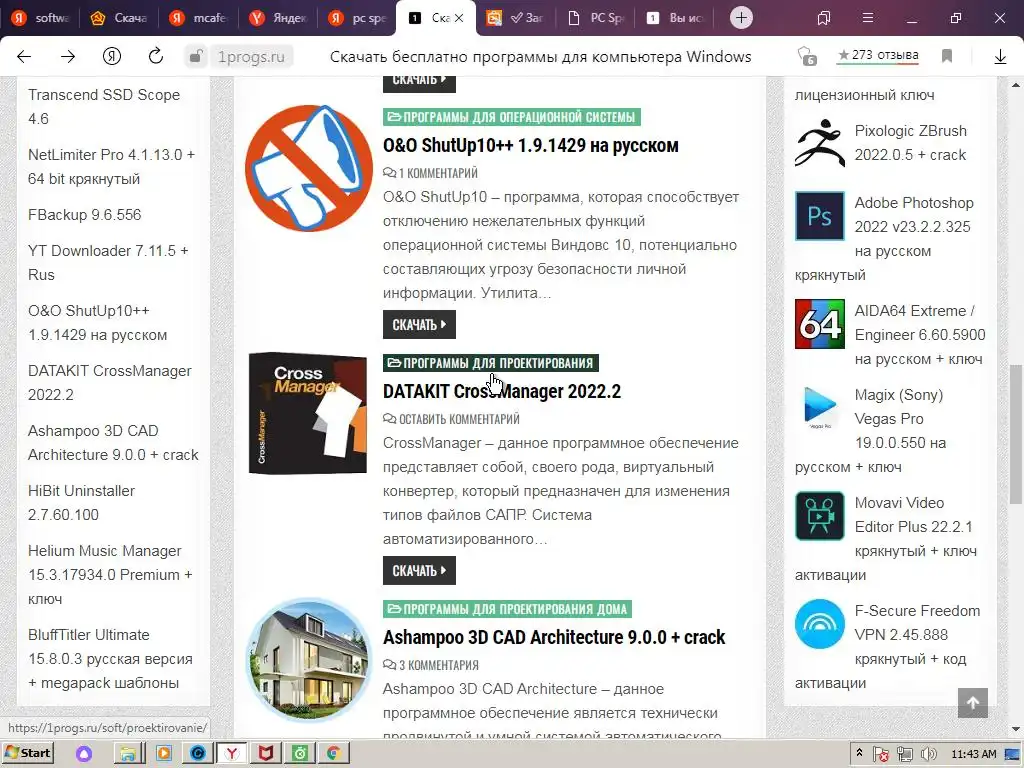This screenshot has height=768, width=1024.
Task: Open the Windows Start button
Action: pyautogui.click(x=27, y=753)
